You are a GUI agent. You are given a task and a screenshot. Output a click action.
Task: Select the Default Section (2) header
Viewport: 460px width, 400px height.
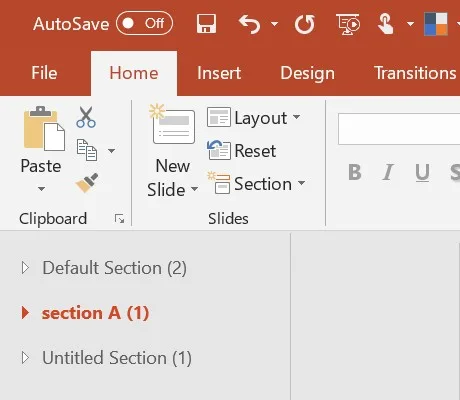point(114,268)
